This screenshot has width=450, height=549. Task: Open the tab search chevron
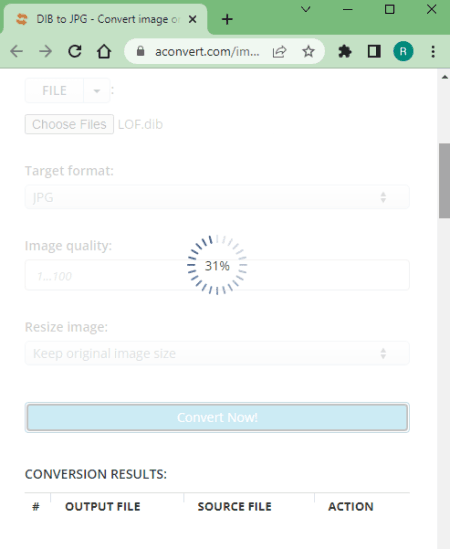[x=306, y=9]
